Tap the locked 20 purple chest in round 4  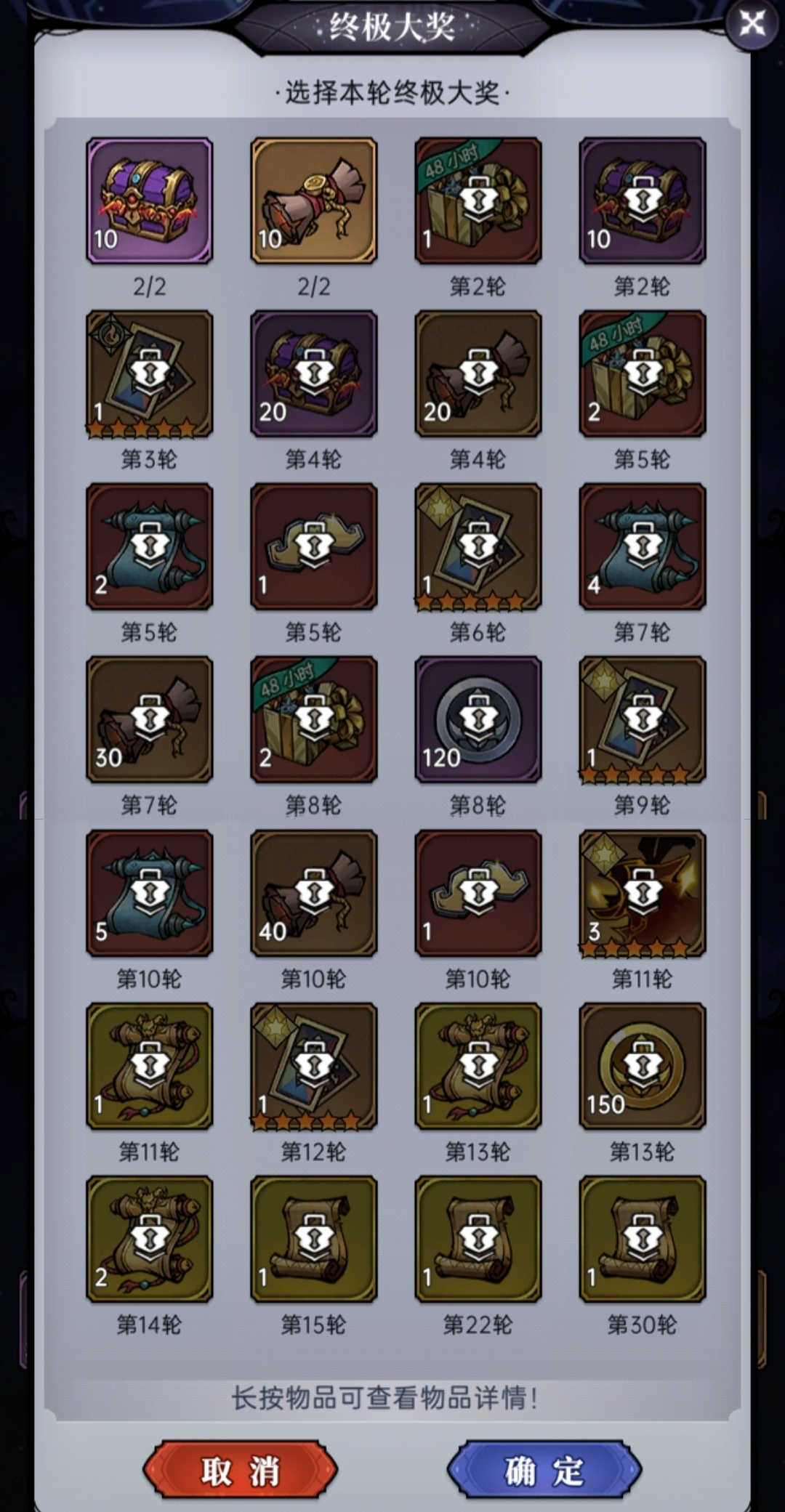point(313,373)
